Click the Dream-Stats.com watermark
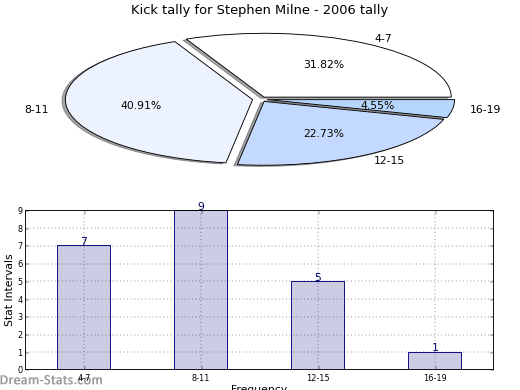This screenshot has width=520, height=390. tap(51, 380)
